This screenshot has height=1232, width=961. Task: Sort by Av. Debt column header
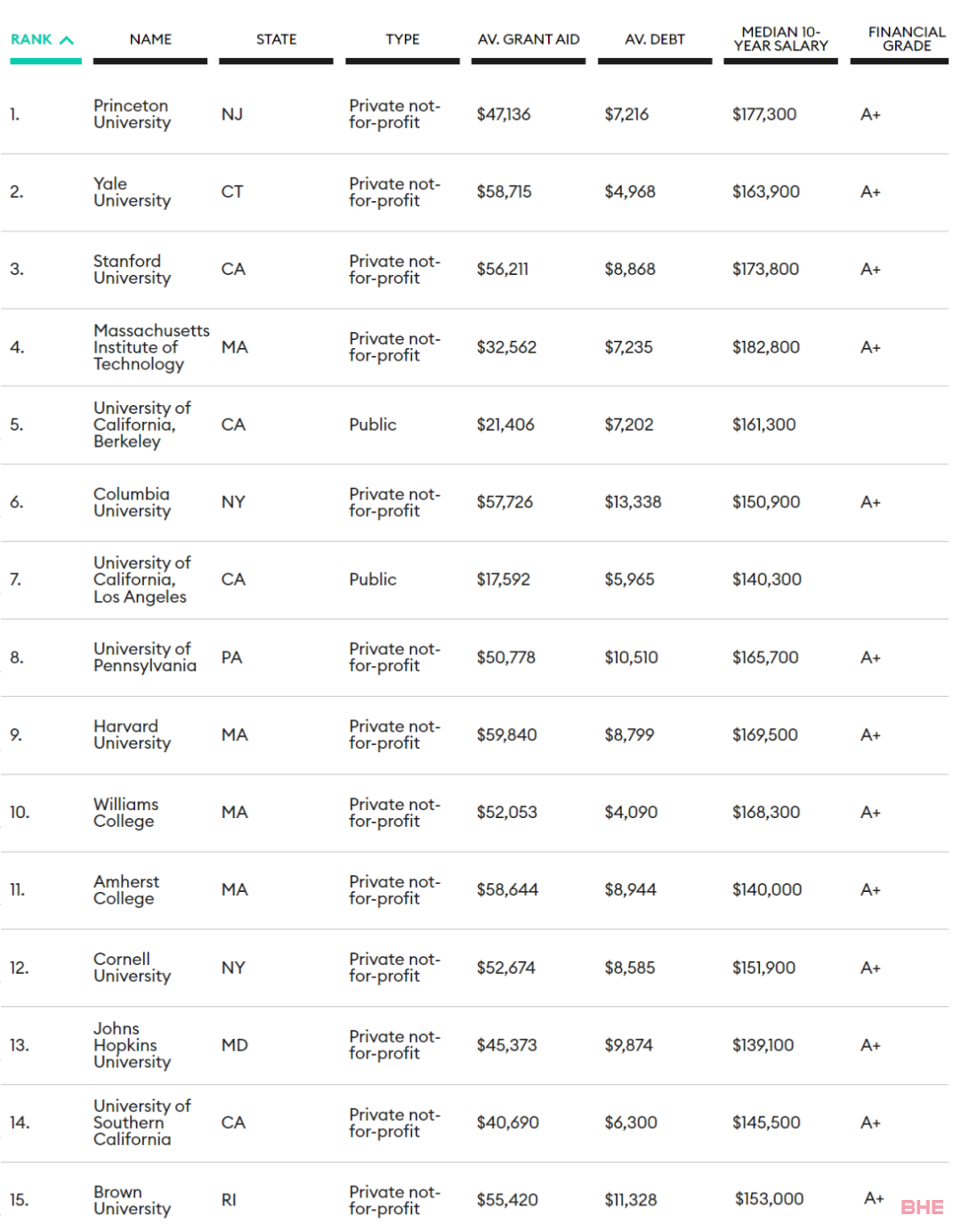tap(655, 39)
